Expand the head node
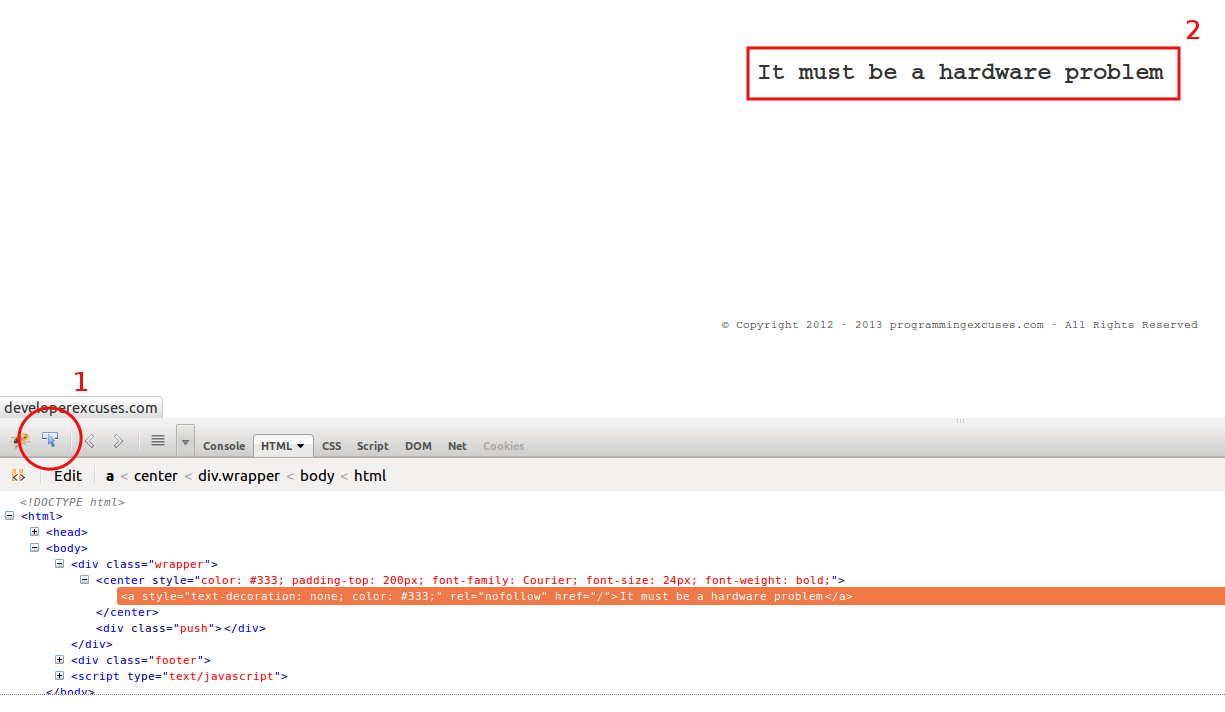 (35, 532)
